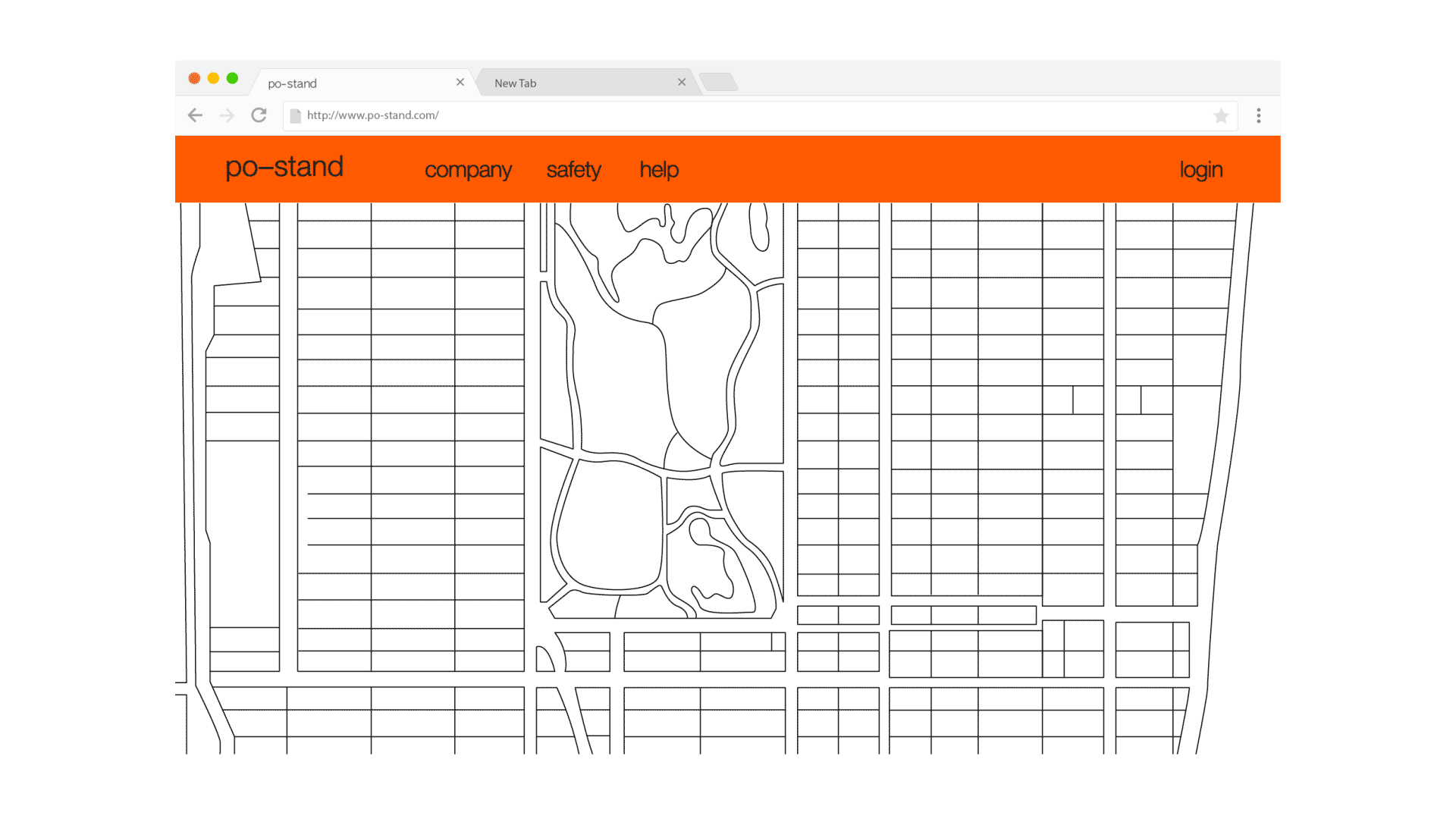Open a new tab with the blank tab button
Image resolution: width=1456 pixels, height=819 pixels.
coord(718,82)
